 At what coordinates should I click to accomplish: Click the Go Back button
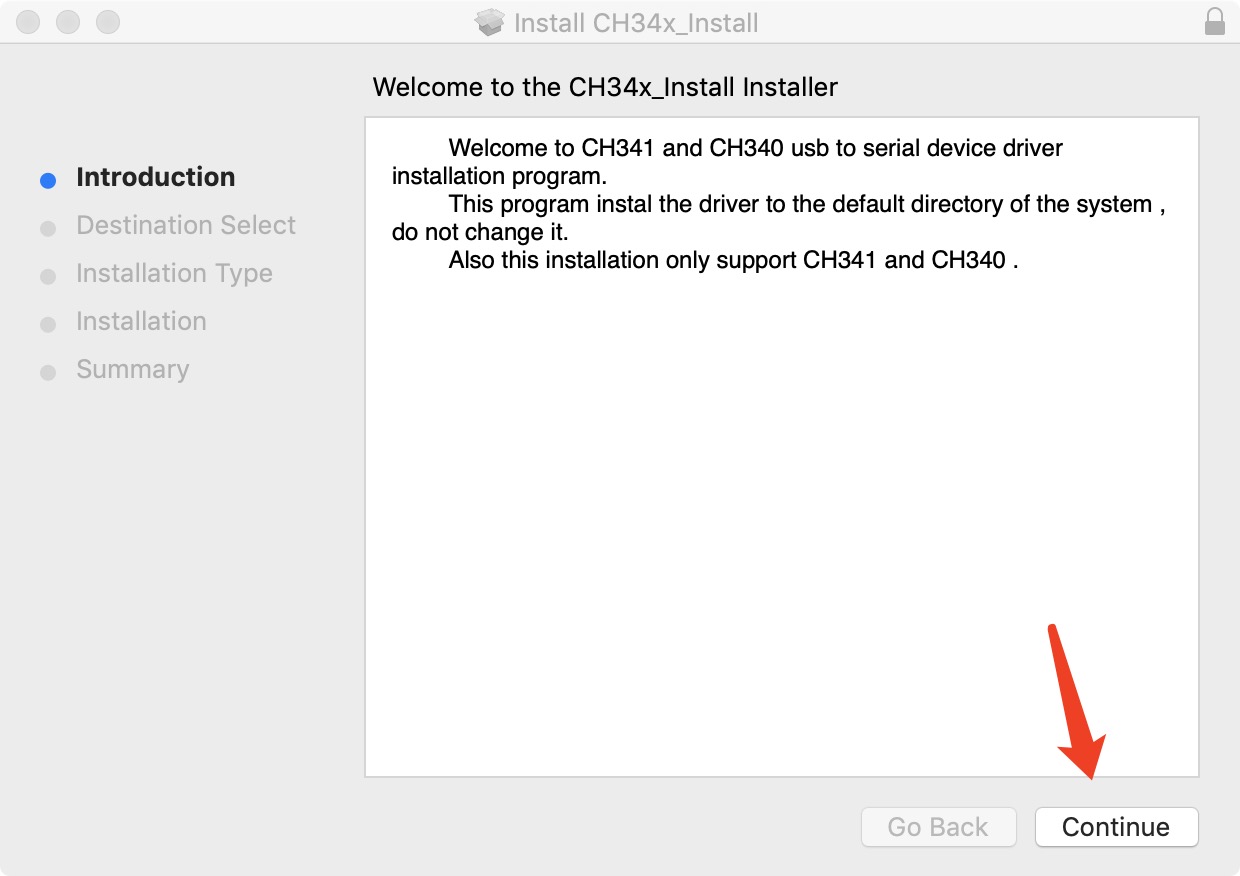937,827
